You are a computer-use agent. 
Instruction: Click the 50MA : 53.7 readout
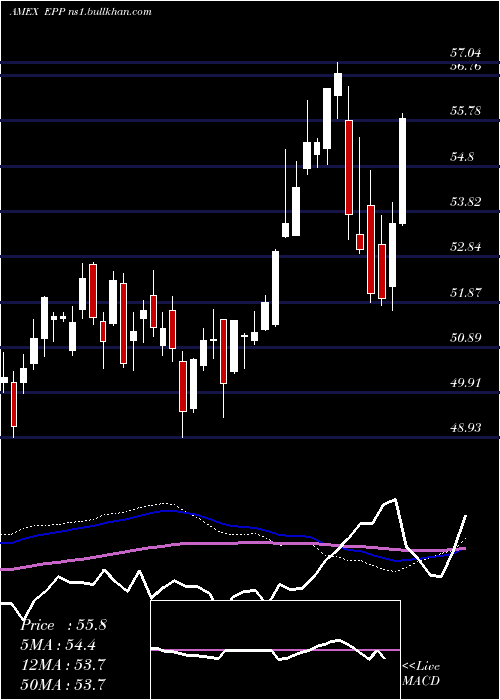[x=63, y=684]
